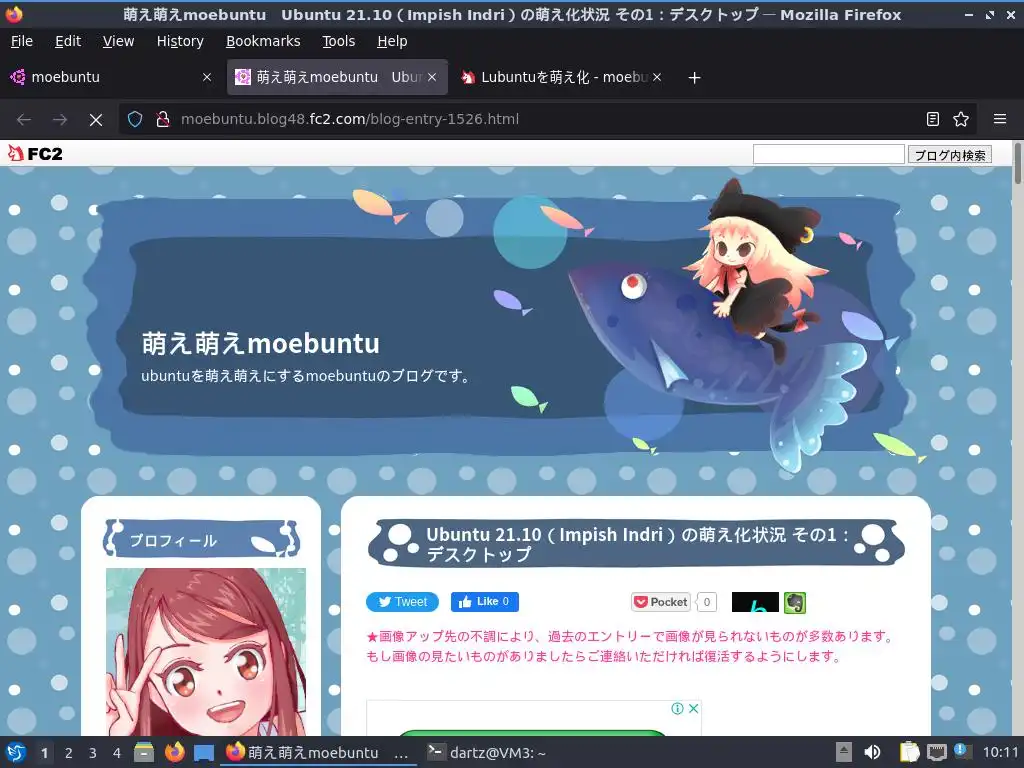The image size is (1024, 768).
Task: Open removable media eject tray icon
Action: [844, 753]
